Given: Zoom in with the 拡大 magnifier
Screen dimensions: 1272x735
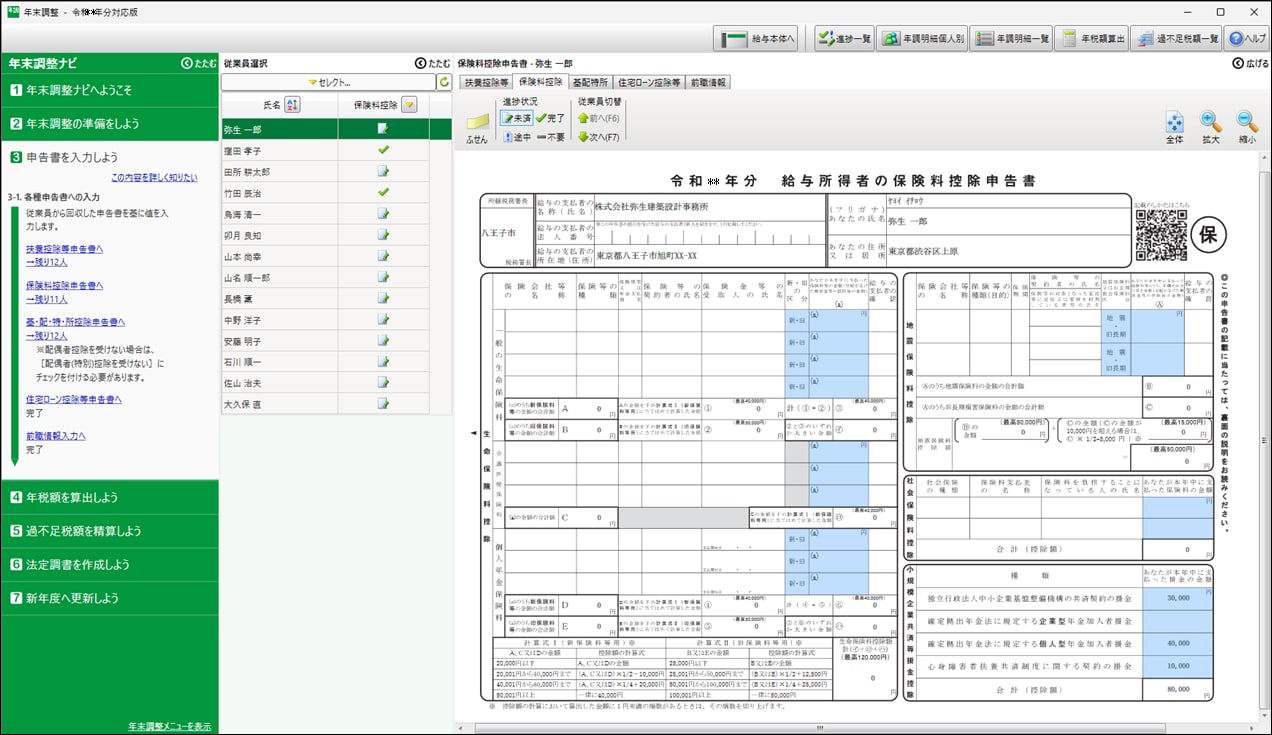Looking at the screenshot, I should coord(1210,126).
